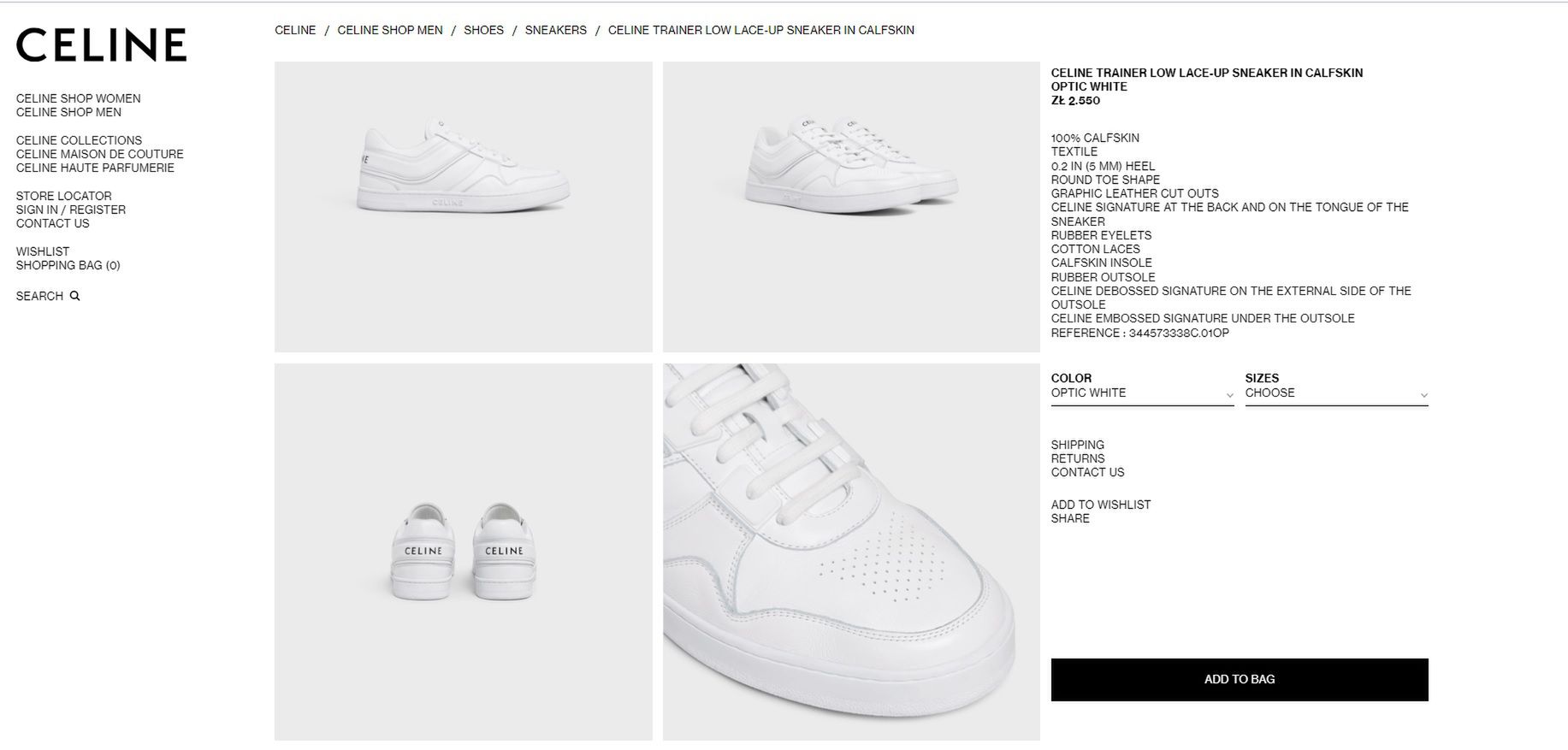This screenshot has width=1568, height=750.
Task: View the back-view sneakers image
Action: pos(463,552)
